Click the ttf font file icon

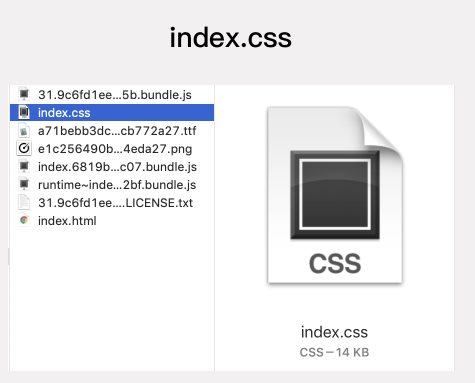pyautogui.click(x=24, y=130)
